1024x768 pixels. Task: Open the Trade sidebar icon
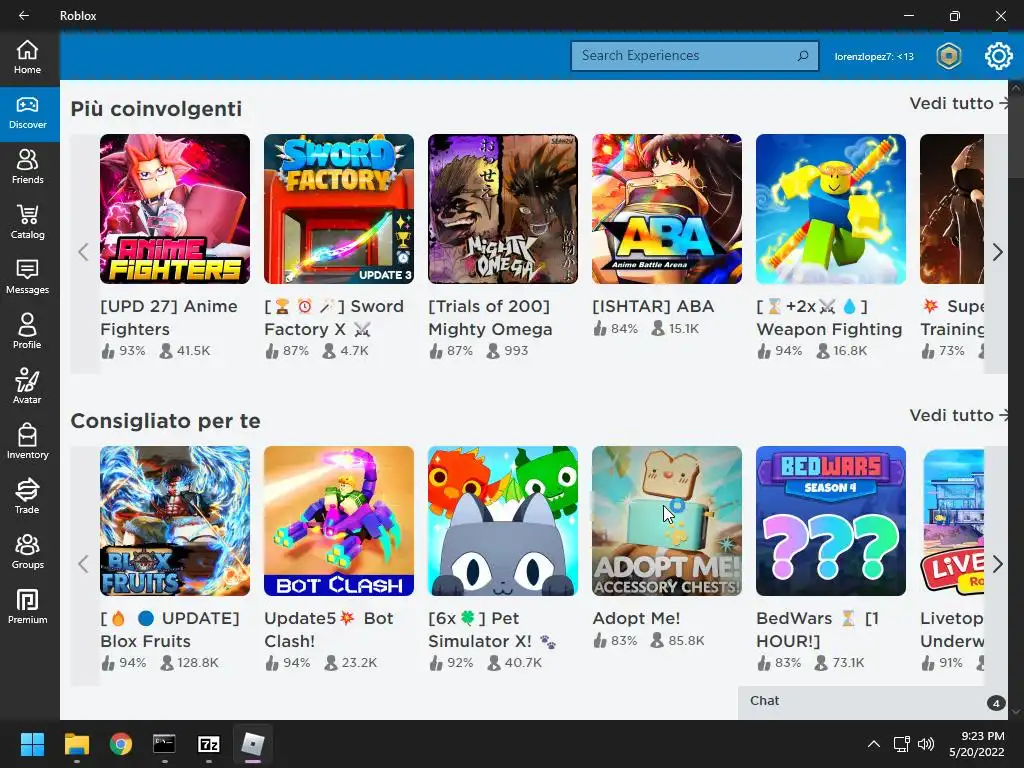(x=27, y=497)
